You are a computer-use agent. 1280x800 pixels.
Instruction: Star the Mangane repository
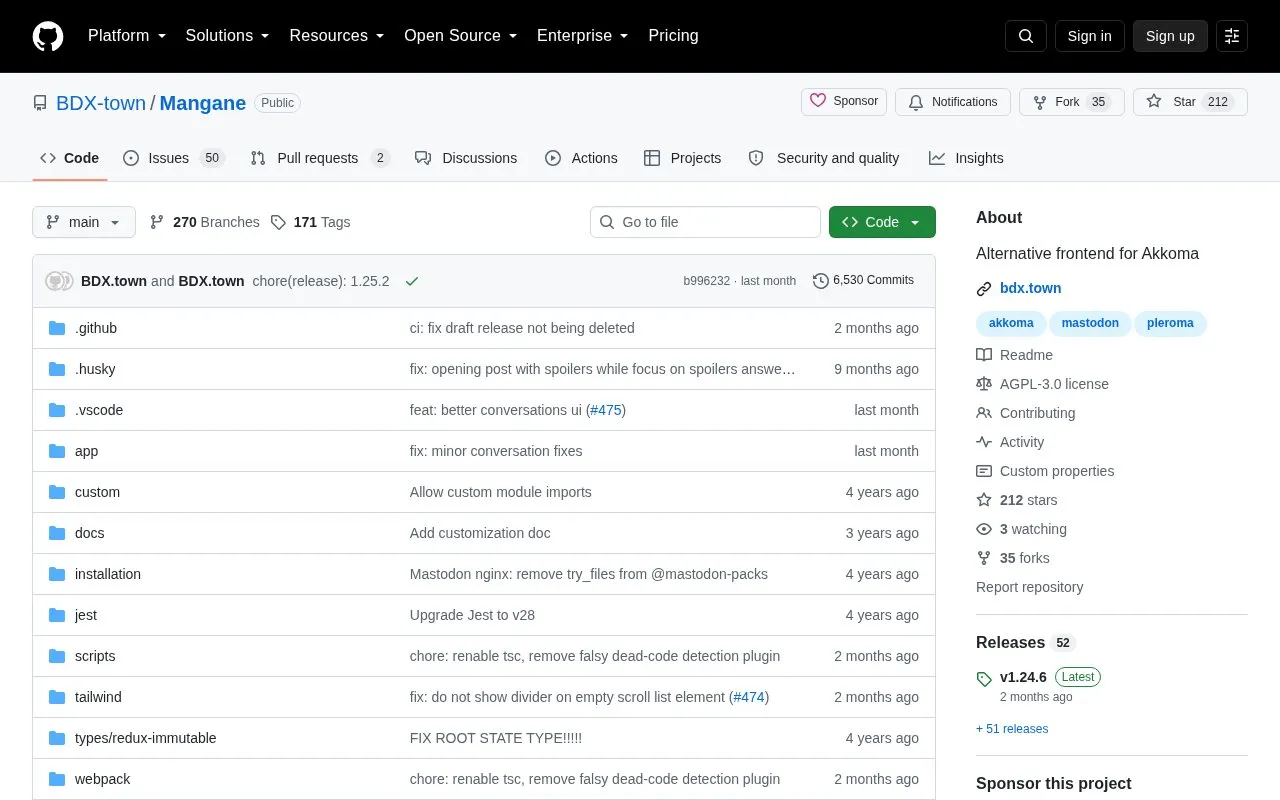tap(1190, 102)
